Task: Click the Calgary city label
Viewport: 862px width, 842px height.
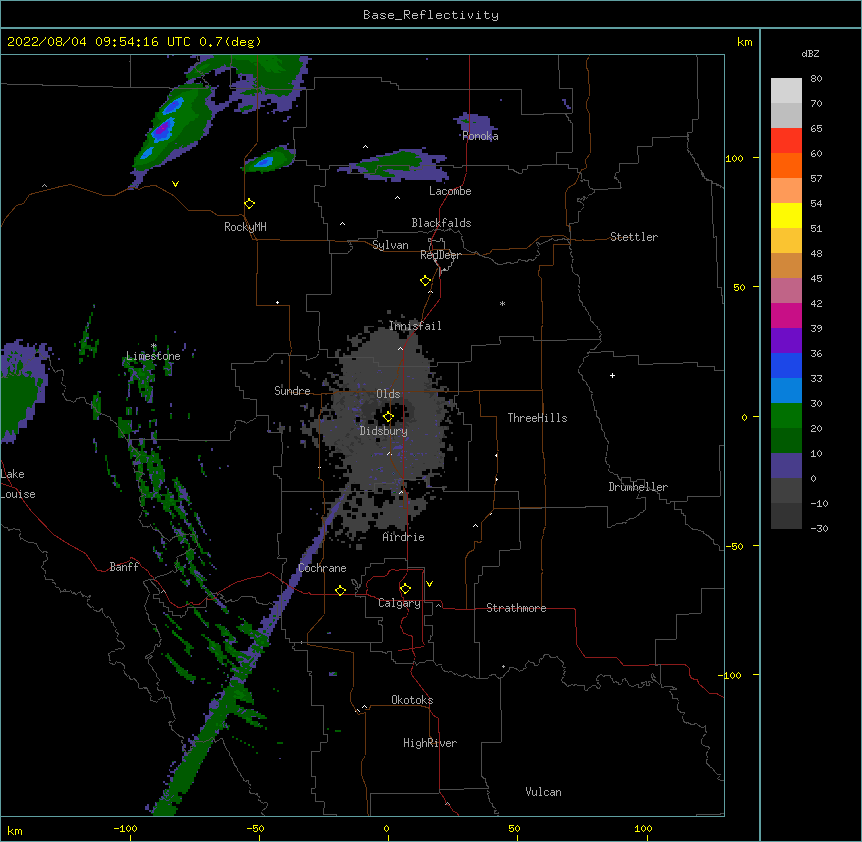Action: [399, 603]
